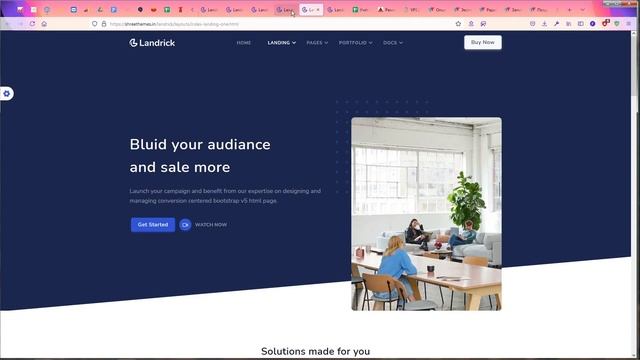This screenshot has width=640, height=360.
Task: View site security via the padlock icon
Action: [104, 24]
